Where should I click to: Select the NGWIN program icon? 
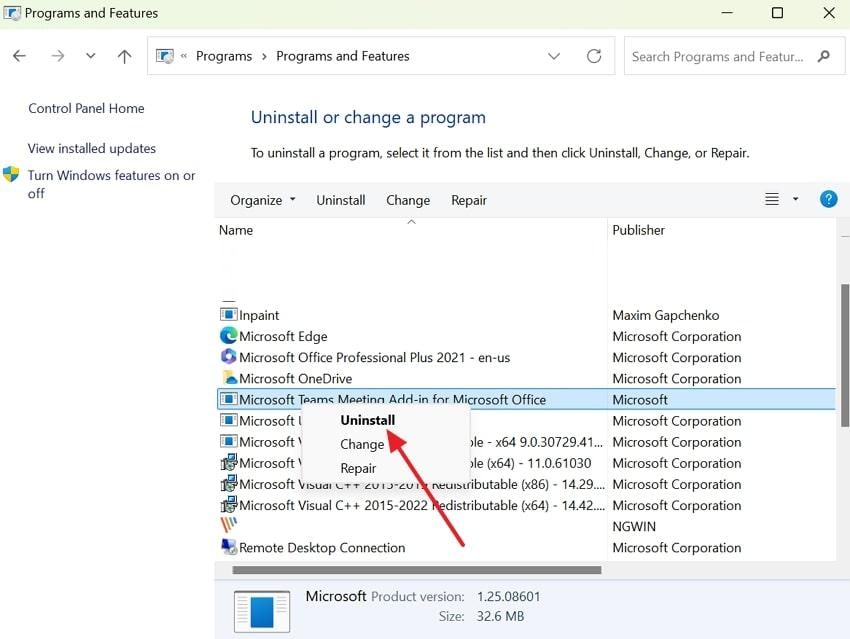[x=228, y=525]
